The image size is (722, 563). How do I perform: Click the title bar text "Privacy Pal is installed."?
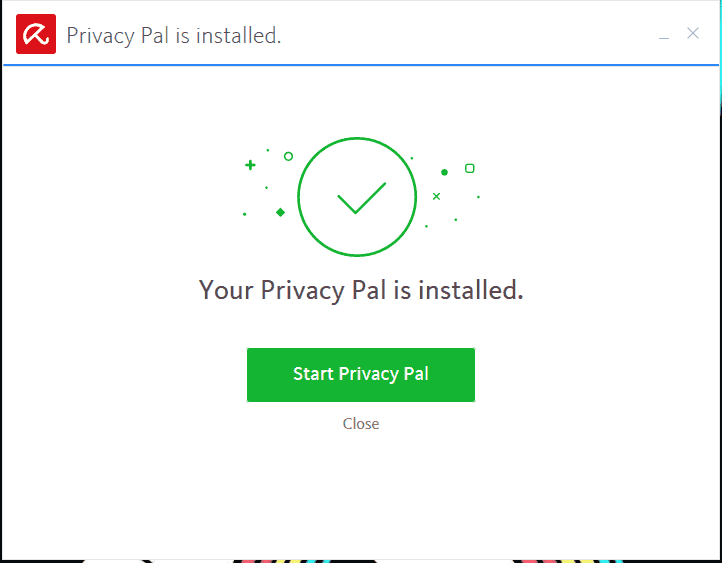[x=173, y=36]
